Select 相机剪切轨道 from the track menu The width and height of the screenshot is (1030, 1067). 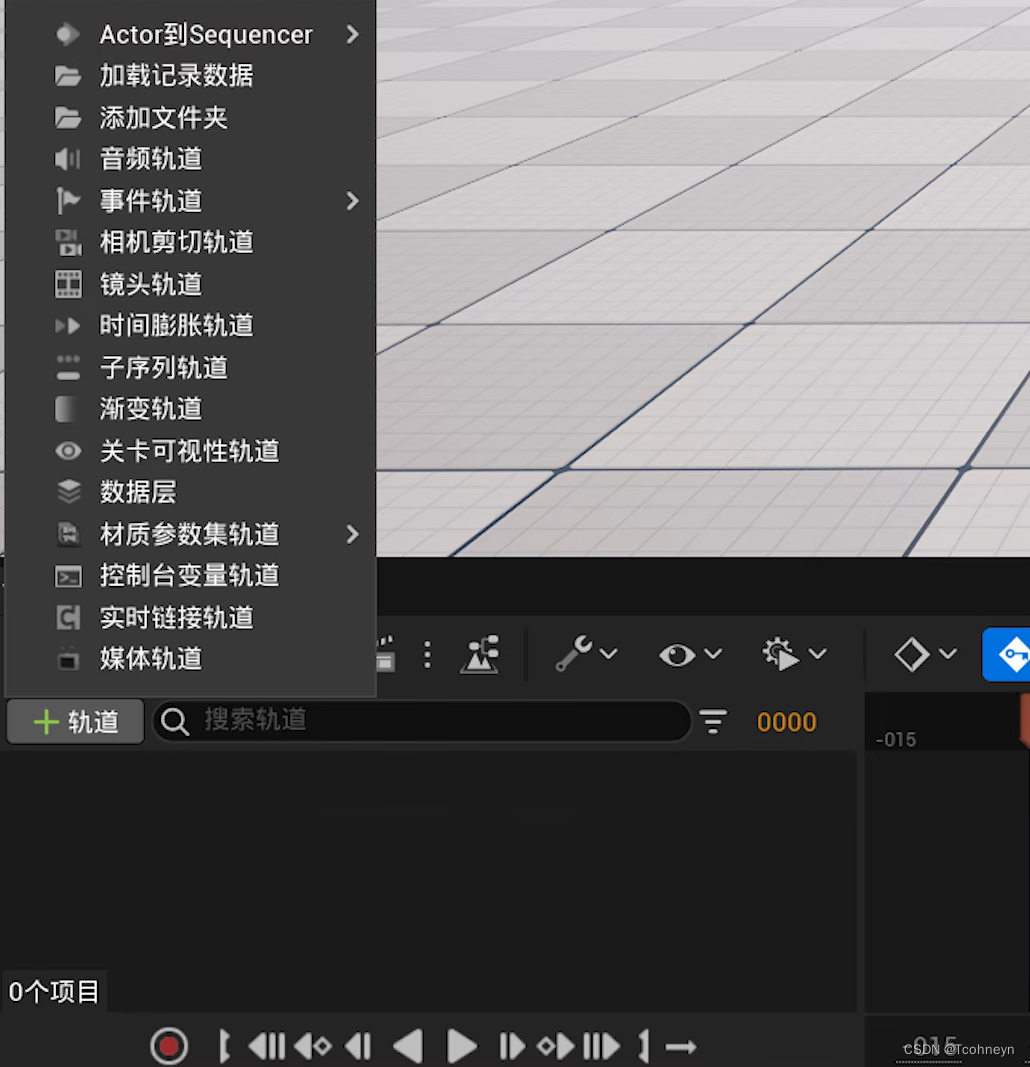click(175, 242)
